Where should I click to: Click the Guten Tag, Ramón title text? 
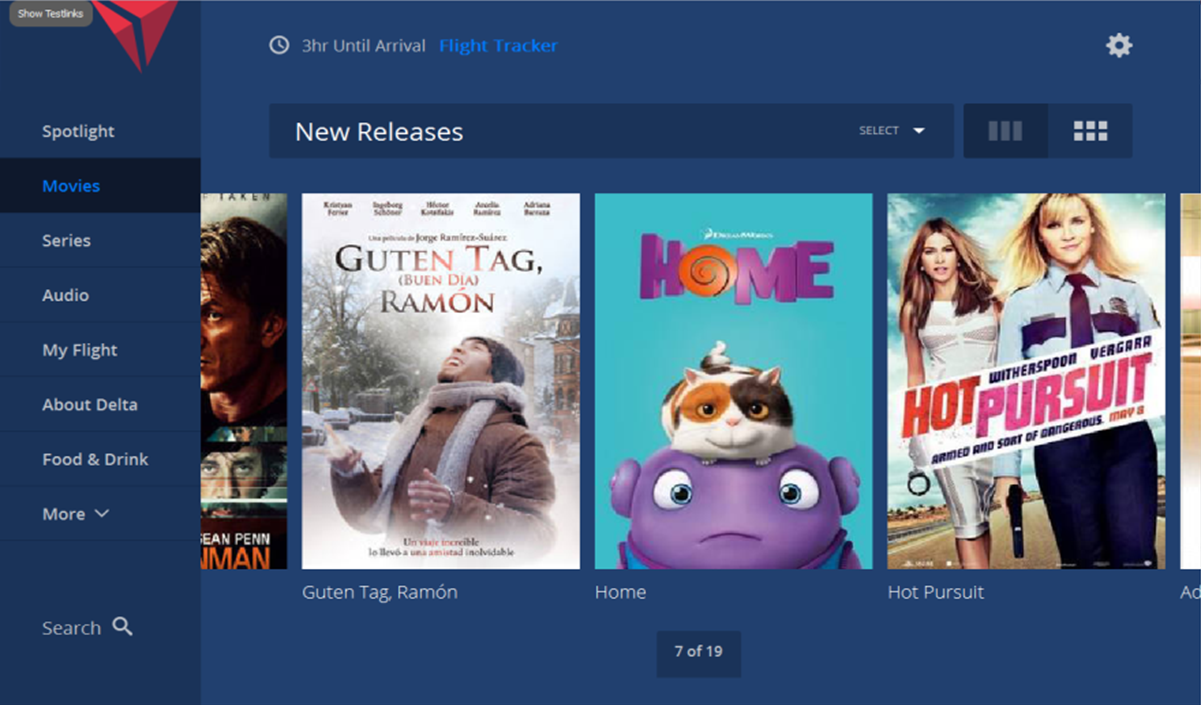pos(380,592)
